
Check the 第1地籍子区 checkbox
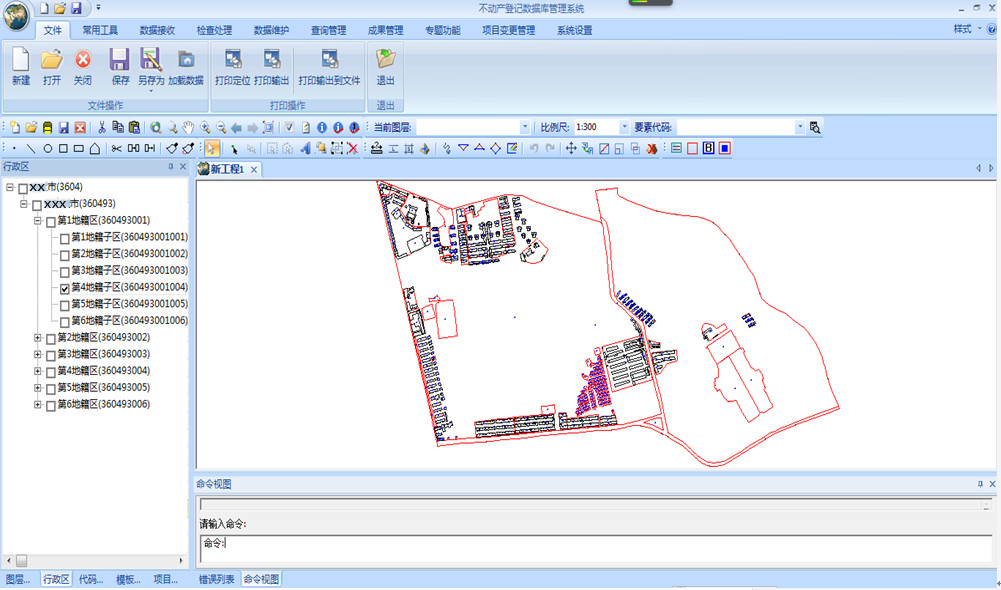coord(65,238)
